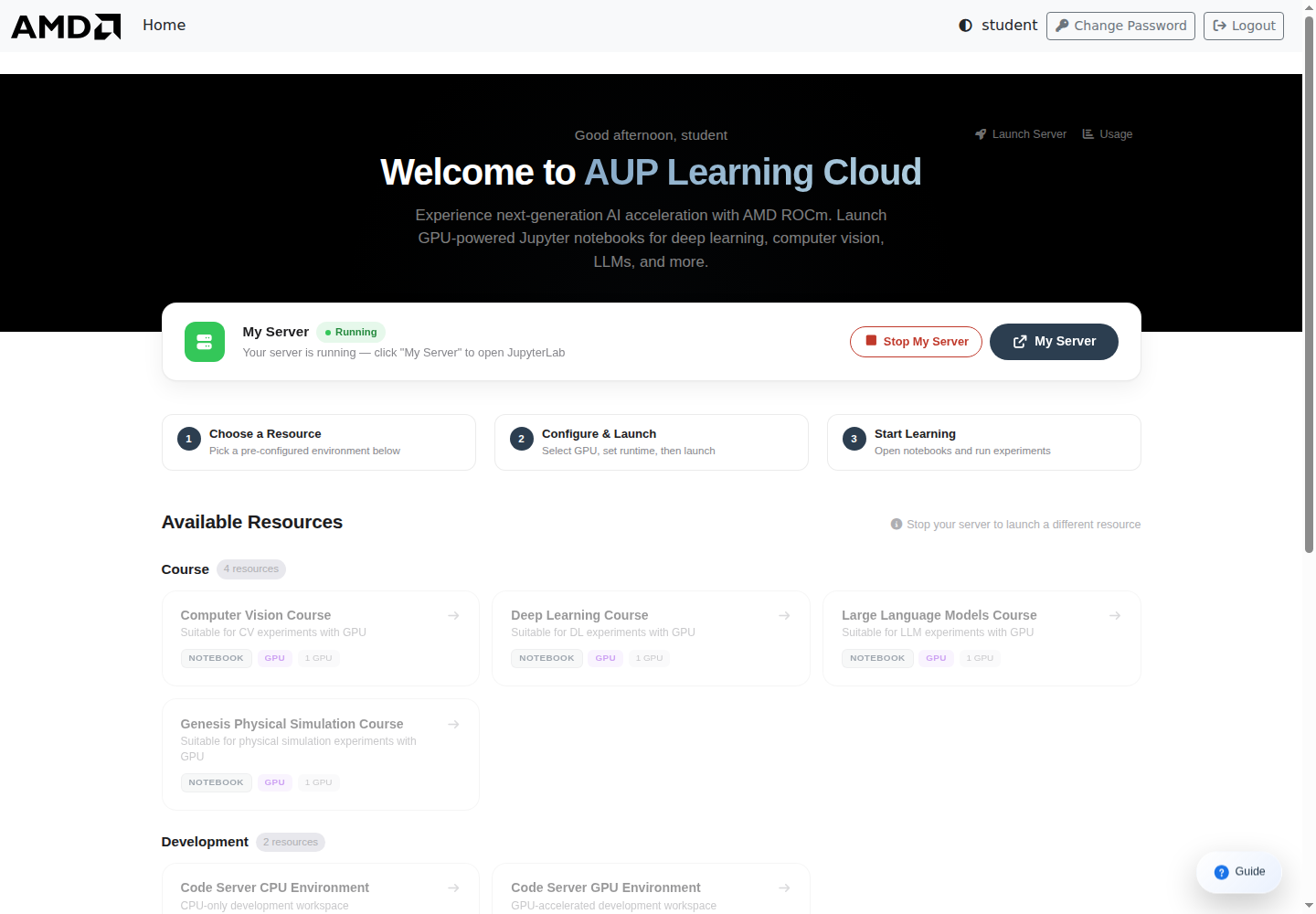
Task: Click the green server status icon
Action: [x=205, y=342]
